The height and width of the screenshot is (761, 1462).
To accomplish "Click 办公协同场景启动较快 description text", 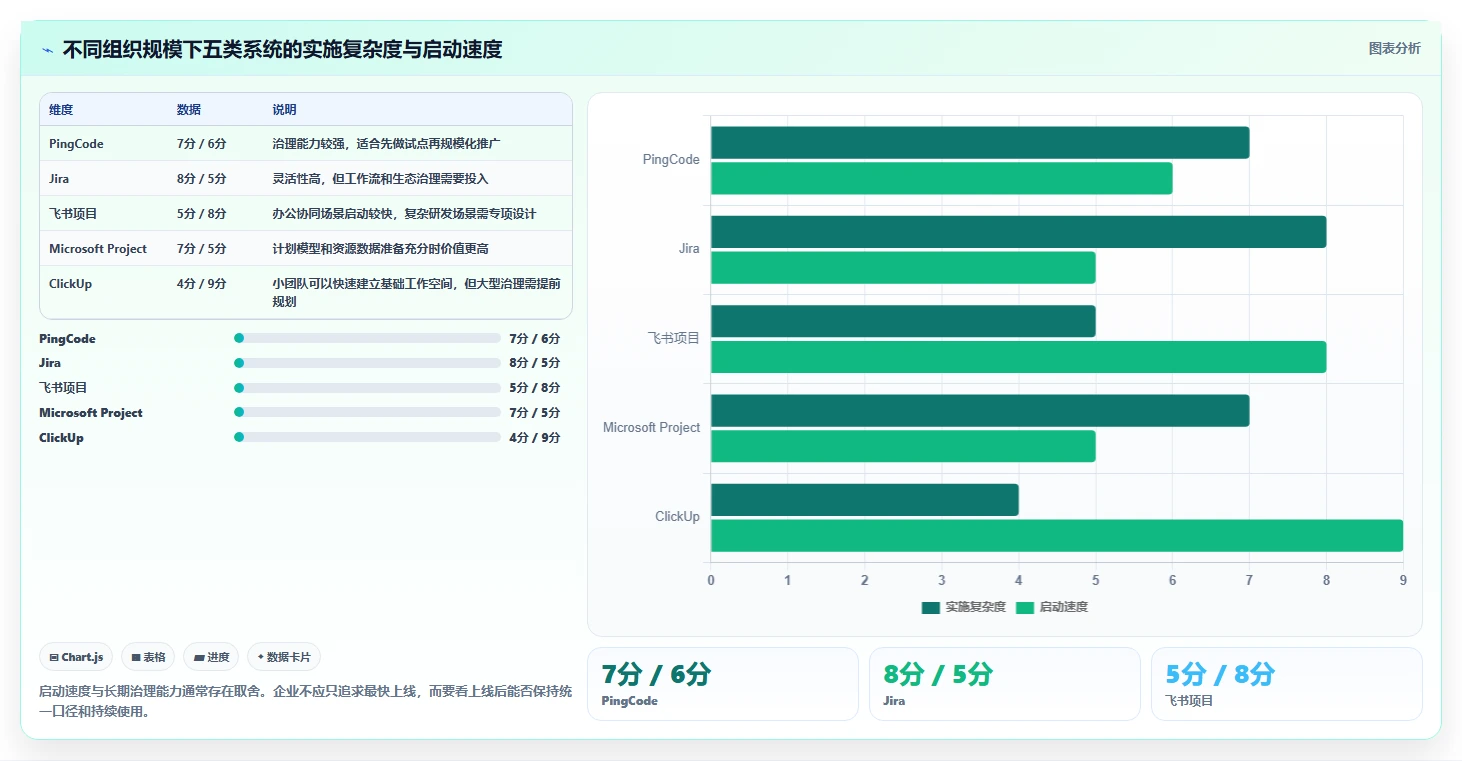I will [405, 214].
